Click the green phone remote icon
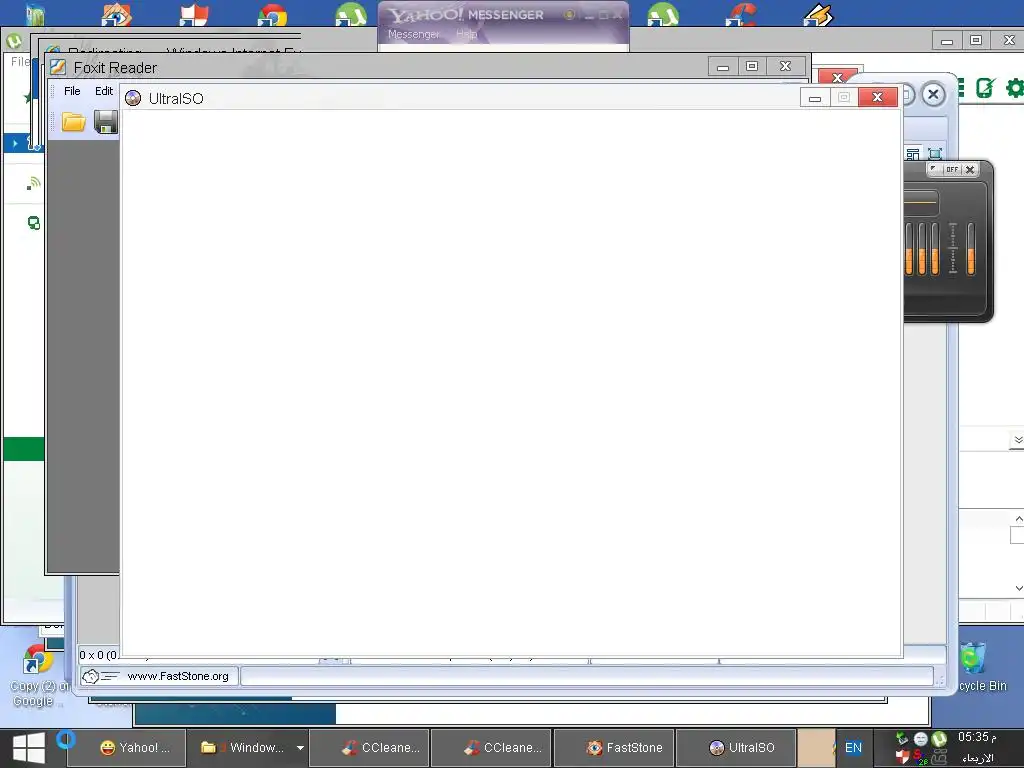The height and width of the screenshot is (768, 1024). (x=985, y=88)
